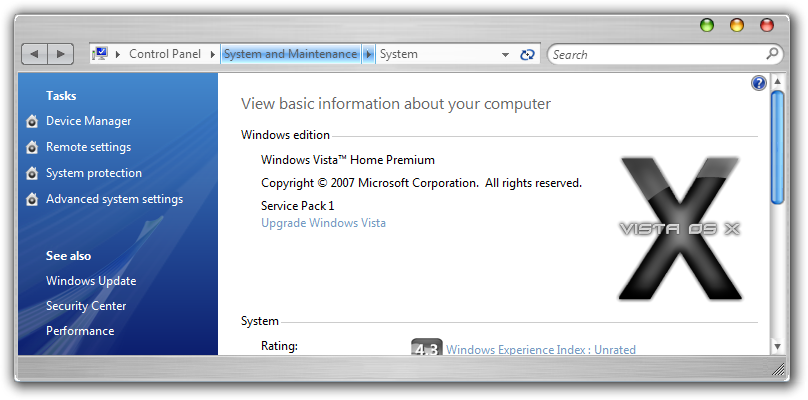This screenshot has height=400, width=808.
Task: Open Help with the blue question mark
Action: pos(759,84)
